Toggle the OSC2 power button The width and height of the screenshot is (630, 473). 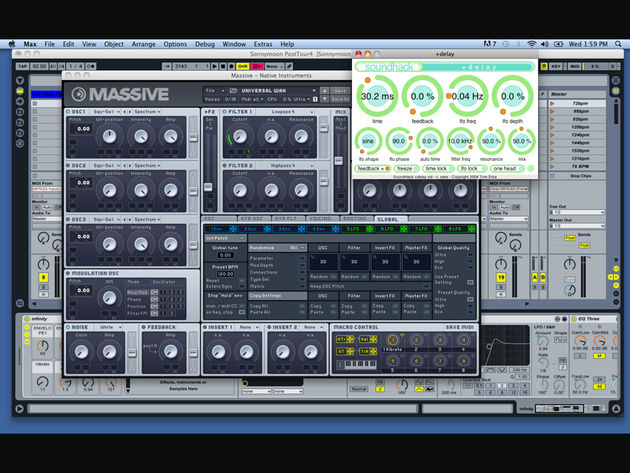click(x=68, y=165)
